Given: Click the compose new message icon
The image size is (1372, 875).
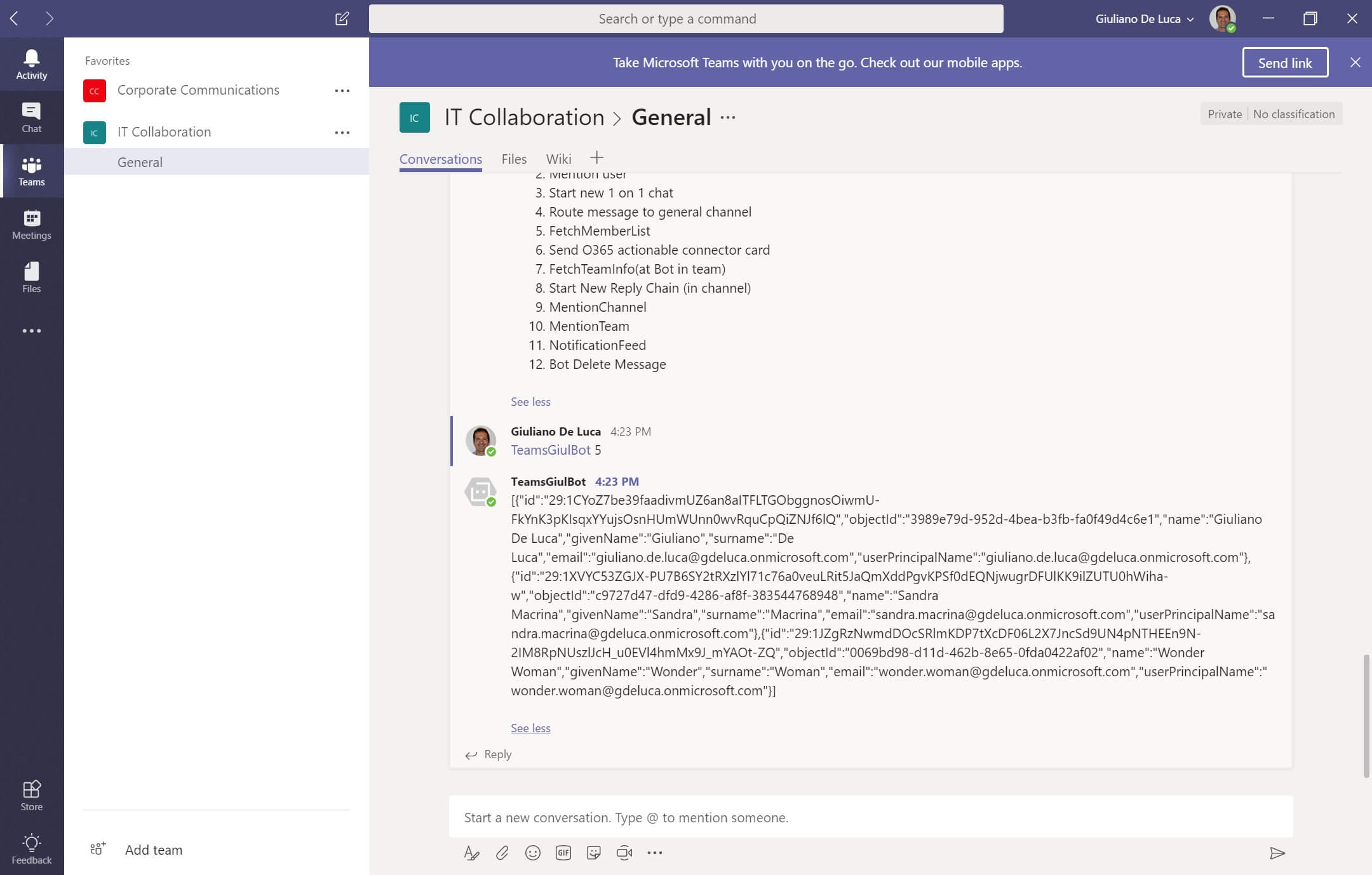Looking at the screenshot, I should coord(342,18).
